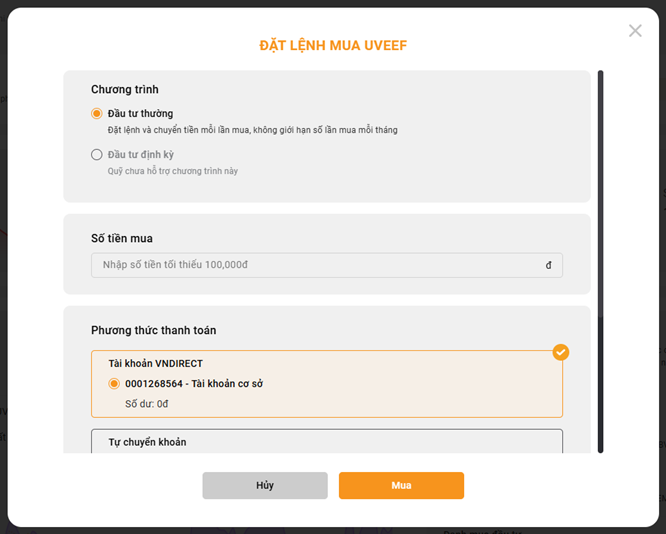Select the Tài khoản VNDIRECT payment card
666x534 pixels.
click(x=327, y=384)
